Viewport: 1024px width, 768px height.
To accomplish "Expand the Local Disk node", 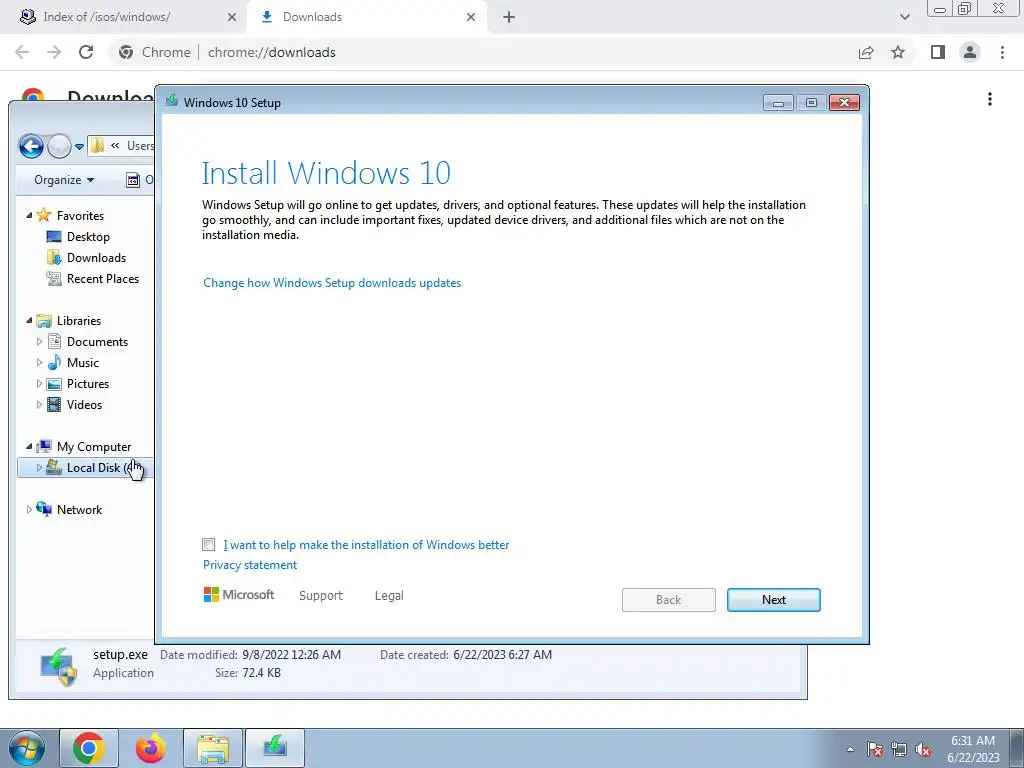I will point(39,468).
